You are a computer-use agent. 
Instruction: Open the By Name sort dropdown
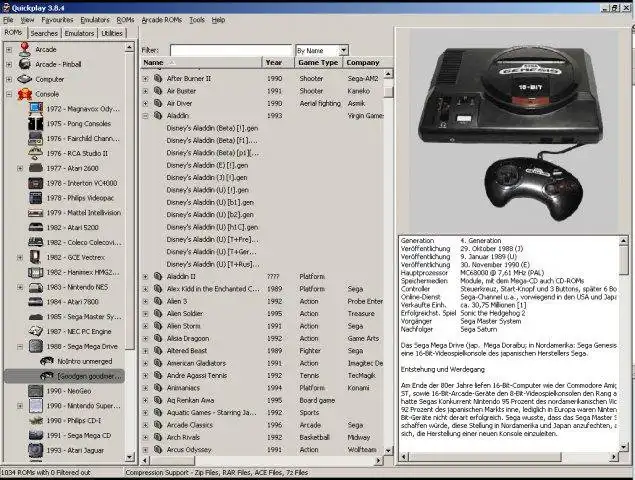tap(343, 50)
